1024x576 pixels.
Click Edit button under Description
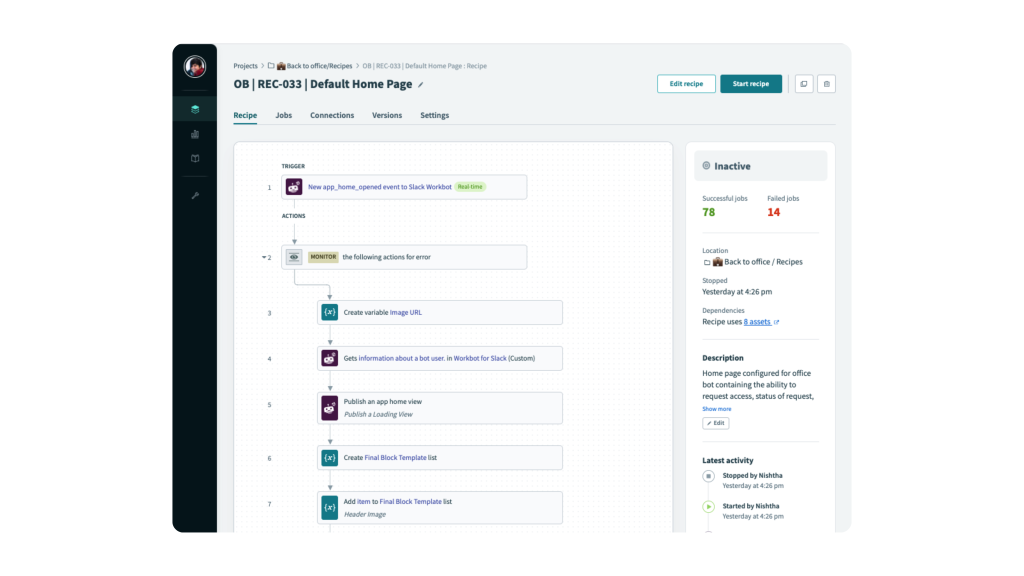pyautogui.click(x=715, y=423)
